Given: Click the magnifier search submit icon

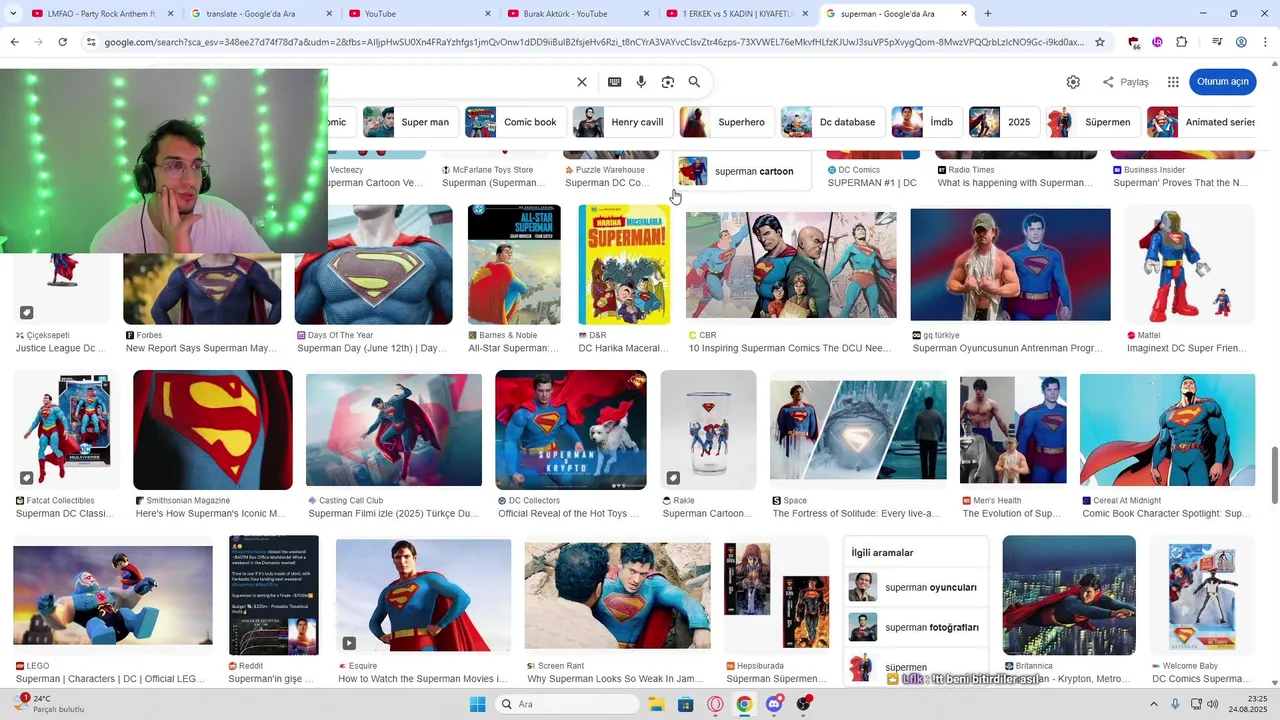Looking at the screenshot, I should [x=694, y=82].
